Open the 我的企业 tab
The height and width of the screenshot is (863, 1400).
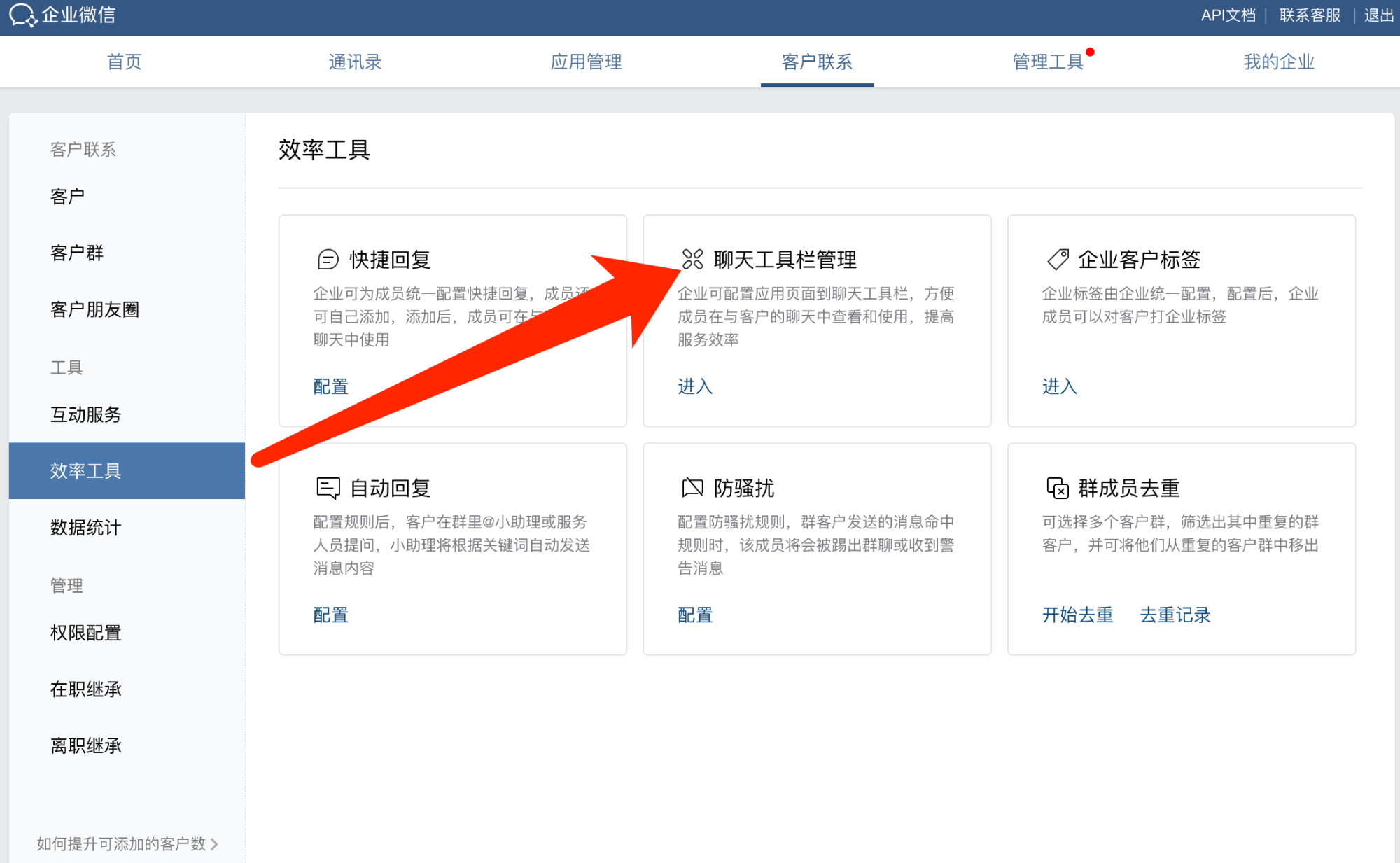click(1279, 62)
